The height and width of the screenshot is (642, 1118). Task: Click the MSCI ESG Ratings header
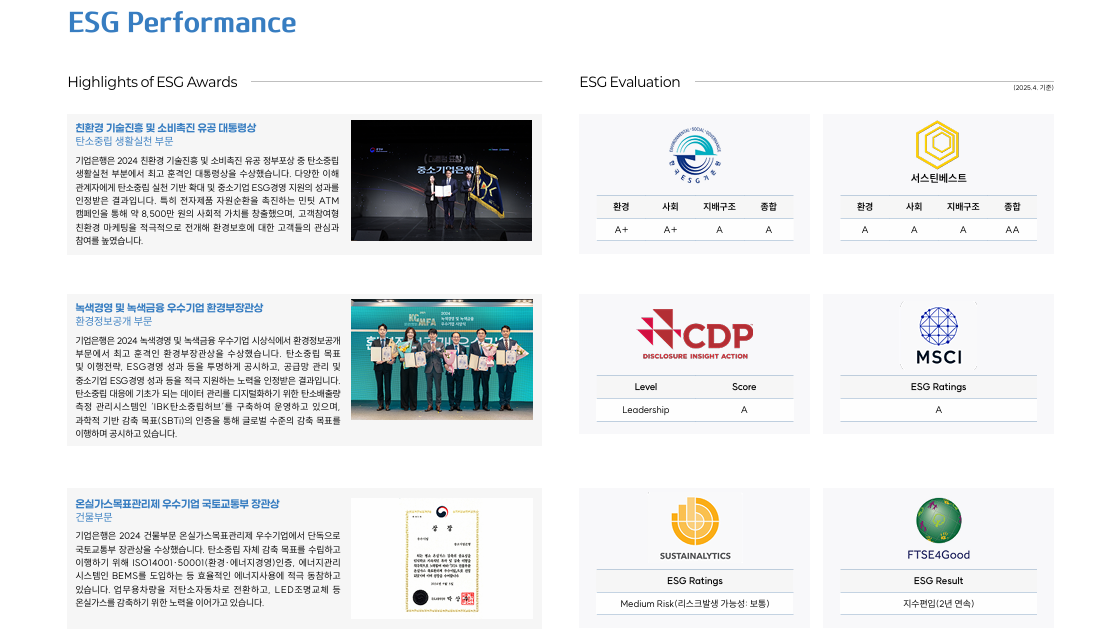938,387
